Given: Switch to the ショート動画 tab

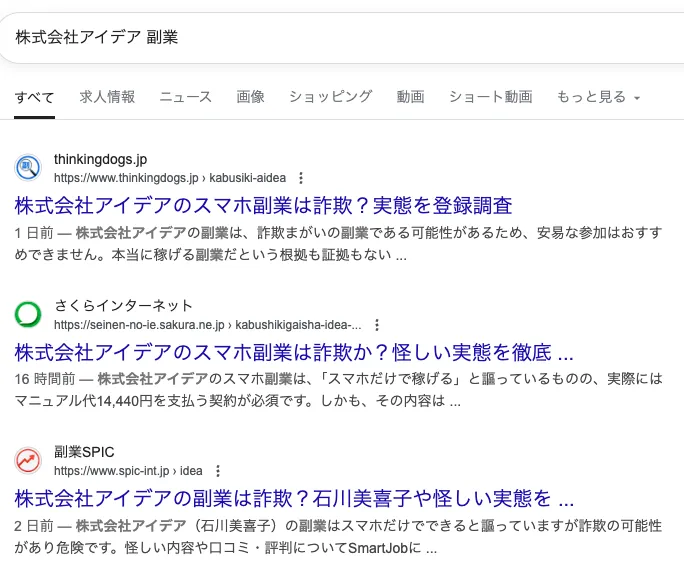Looking at the screenshot, I should pos(491,97).
